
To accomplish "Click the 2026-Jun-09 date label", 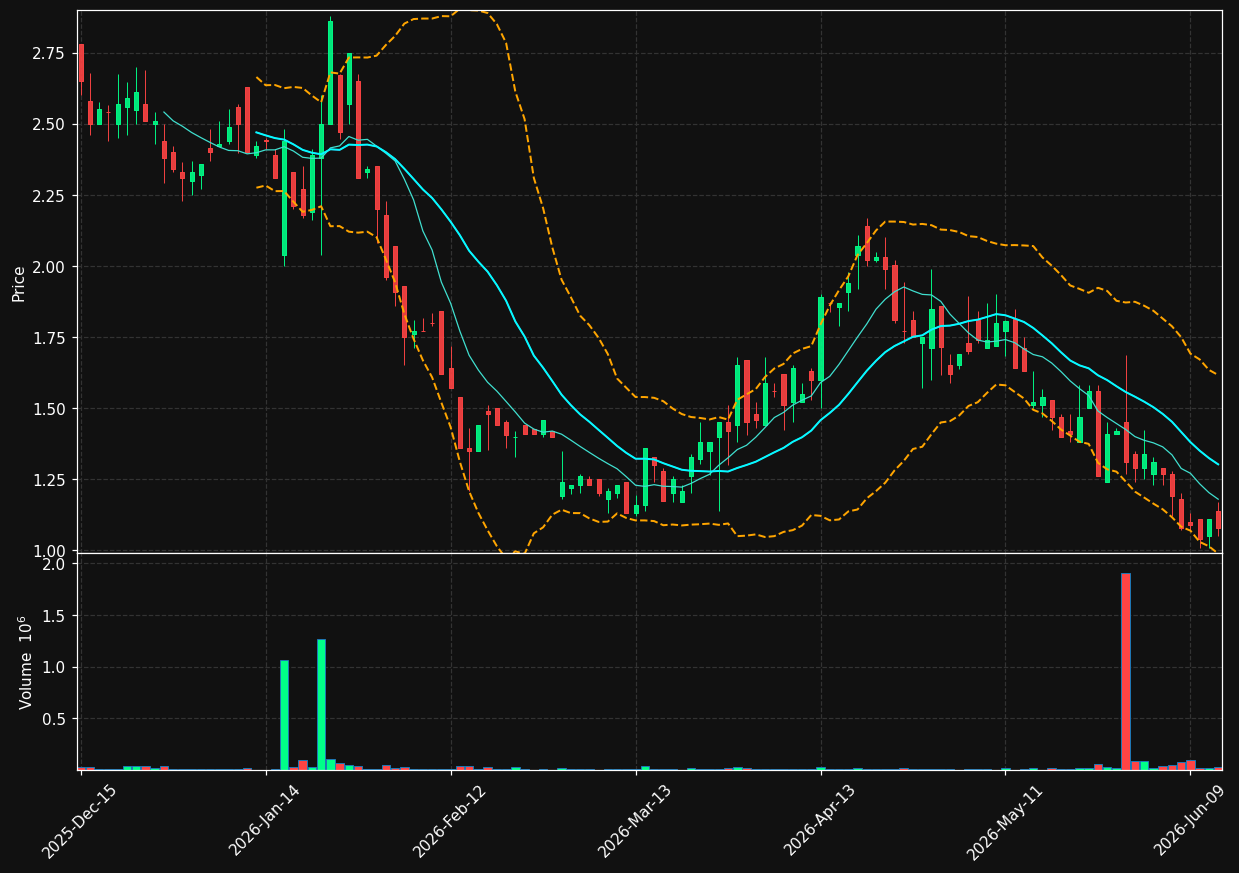I will (x=1188, y=821).
